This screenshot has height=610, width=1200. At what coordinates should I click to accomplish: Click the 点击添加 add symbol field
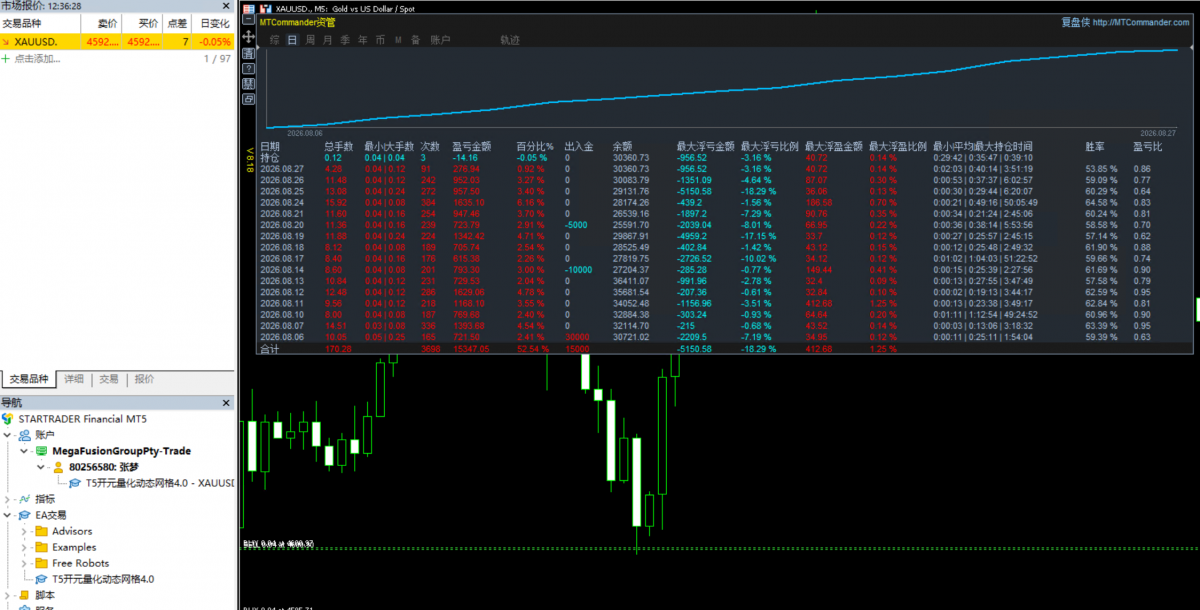(x=37, y=59)
